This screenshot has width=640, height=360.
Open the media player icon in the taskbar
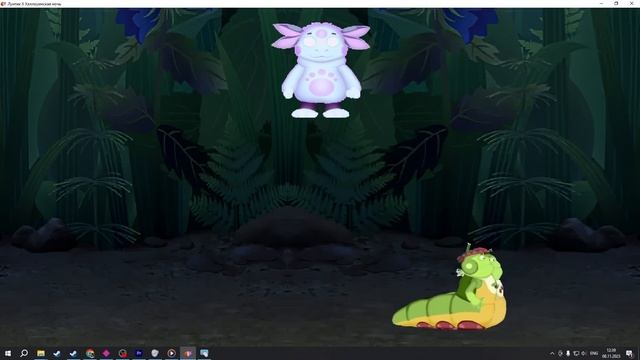[x=171, y=353]
